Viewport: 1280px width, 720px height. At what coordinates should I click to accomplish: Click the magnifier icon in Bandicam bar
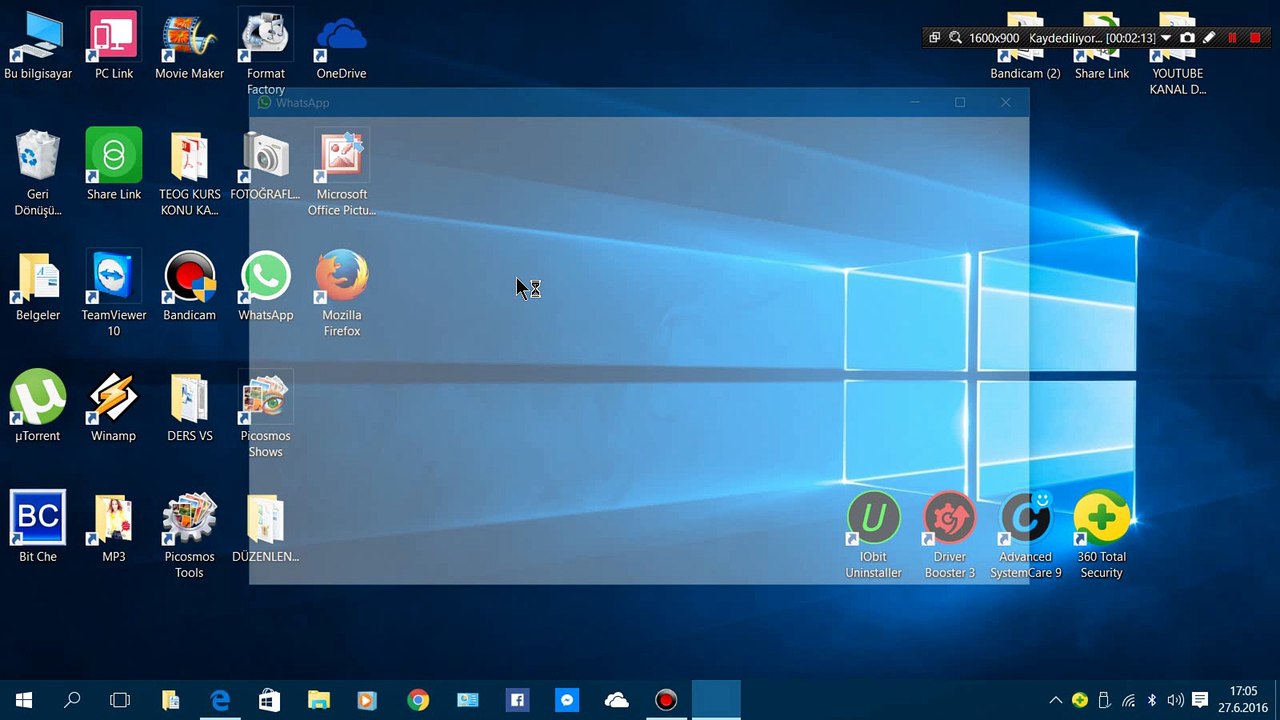(955, 38)
